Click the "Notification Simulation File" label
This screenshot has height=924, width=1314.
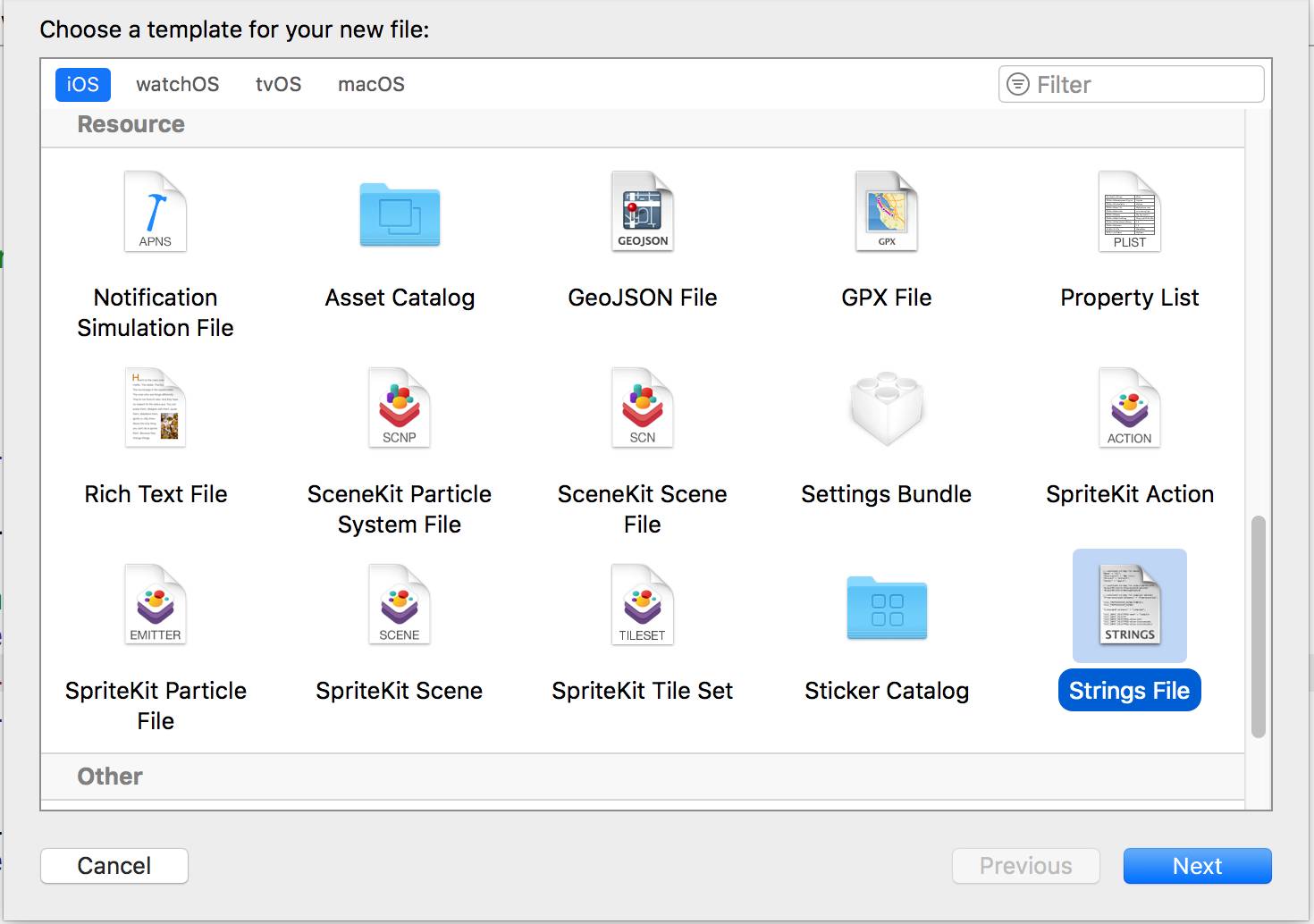(x=156, y=313)
